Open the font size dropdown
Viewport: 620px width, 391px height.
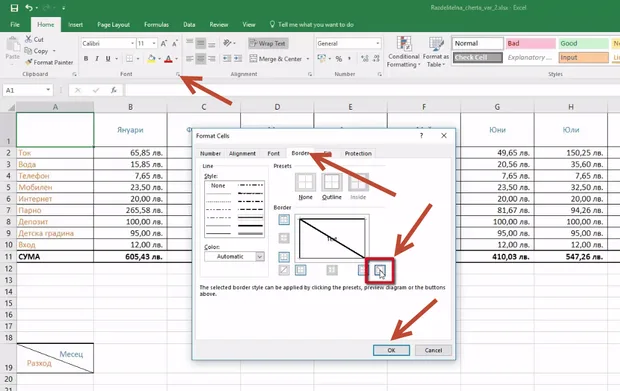point(154,43)
